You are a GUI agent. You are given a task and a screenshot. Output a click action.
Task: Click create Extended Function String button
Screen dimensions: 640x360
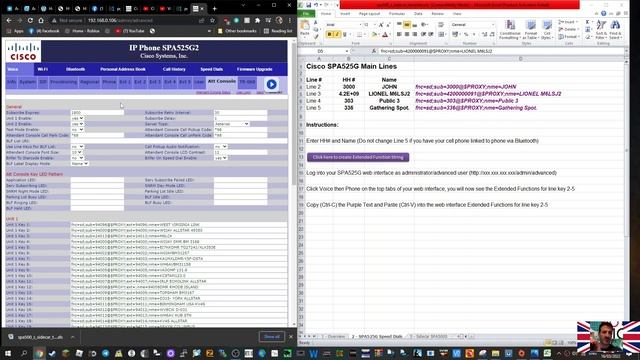coord(358,157)
